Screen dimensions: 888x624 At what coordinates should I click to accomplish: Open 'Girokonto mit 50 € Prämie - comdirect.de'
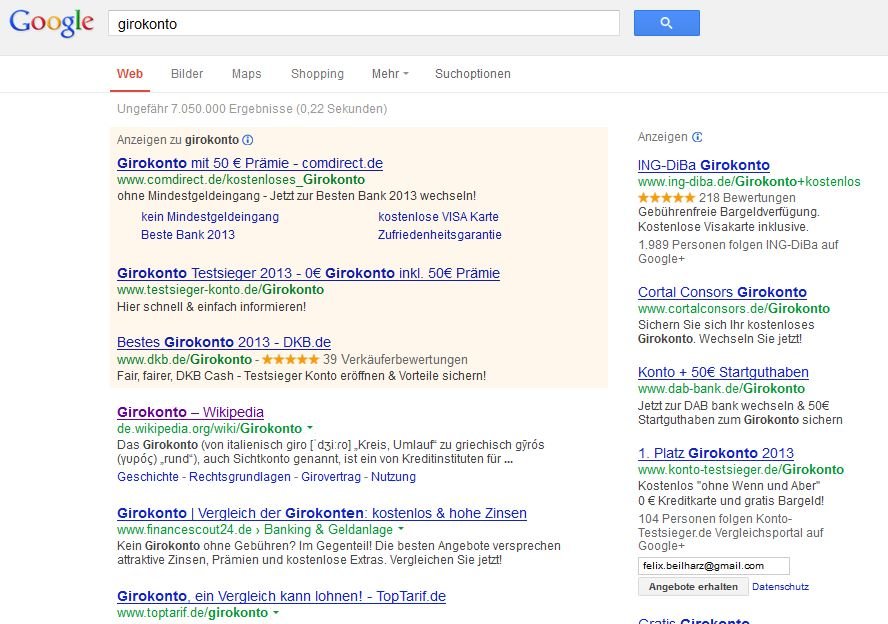coord(250,163)
